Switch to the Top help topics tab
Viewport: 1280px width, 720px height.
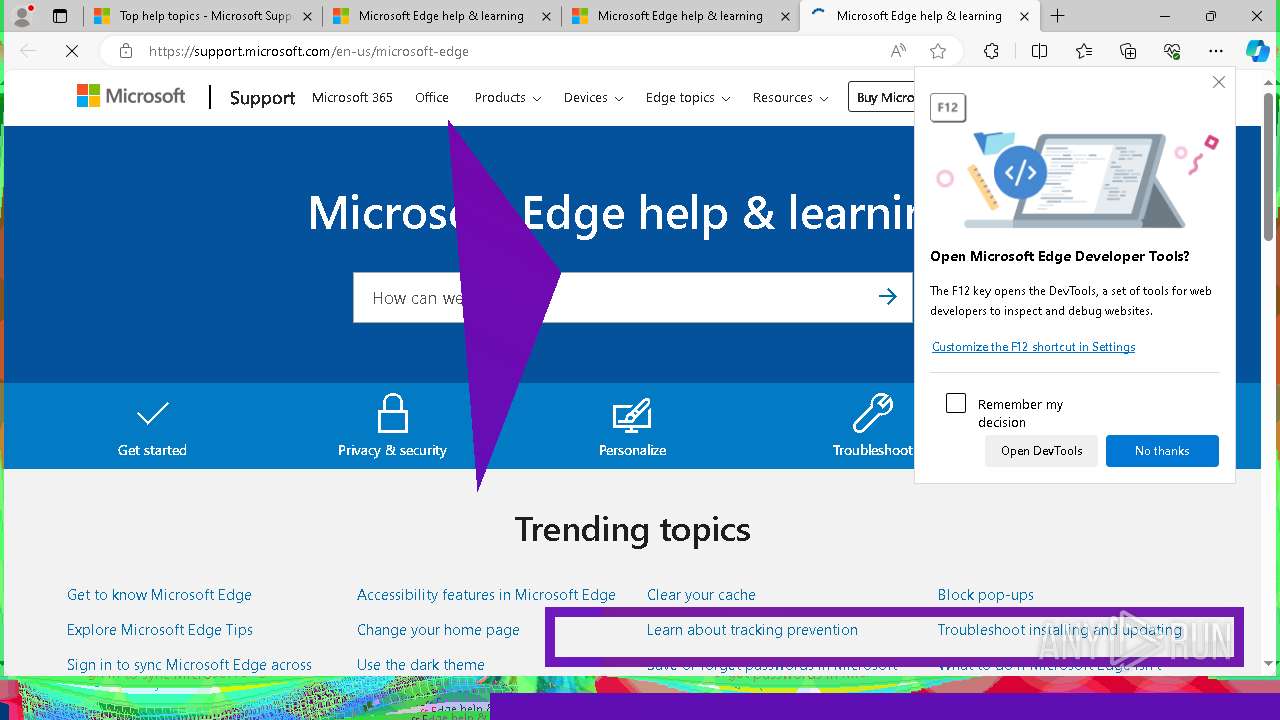(x=203, y=16)
